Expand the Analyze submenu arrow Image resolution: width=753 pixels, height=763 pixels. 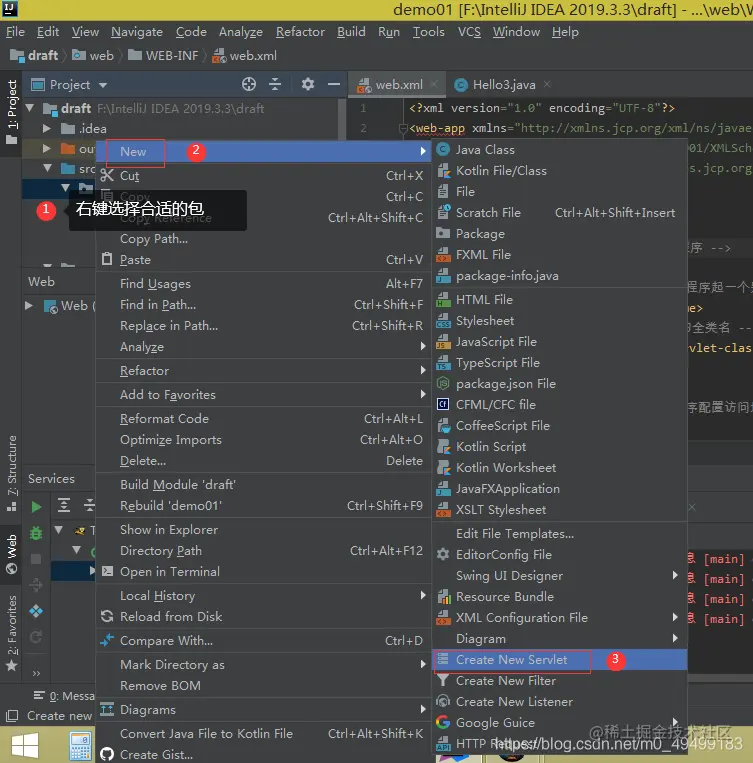tap(423, 346)
